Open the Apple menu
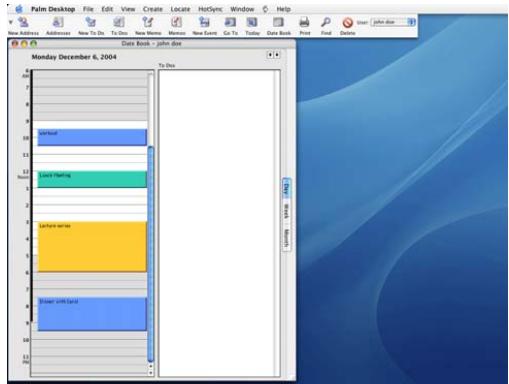The height and width of the screenshot is (384, 509). 19,9
